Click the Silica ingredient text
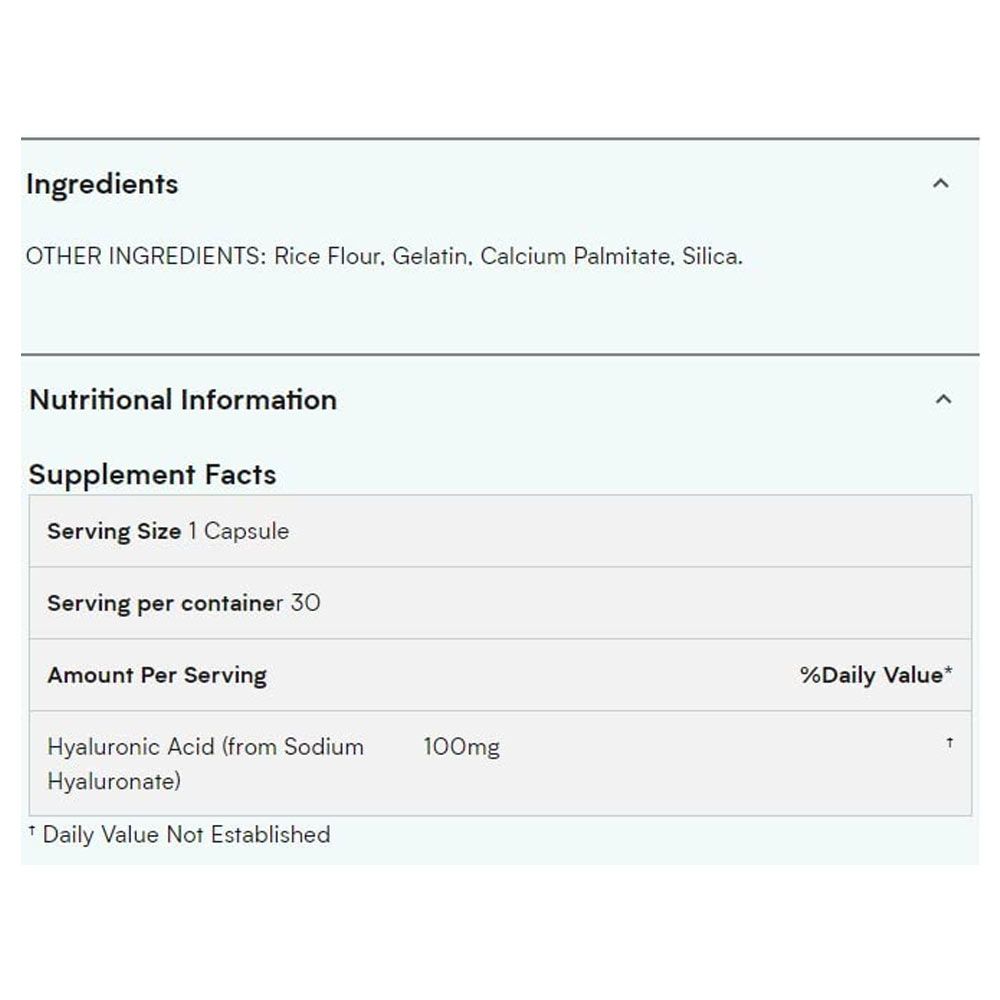The width and height of the screenshot is (1000, 1000). (x=712, y=256)
